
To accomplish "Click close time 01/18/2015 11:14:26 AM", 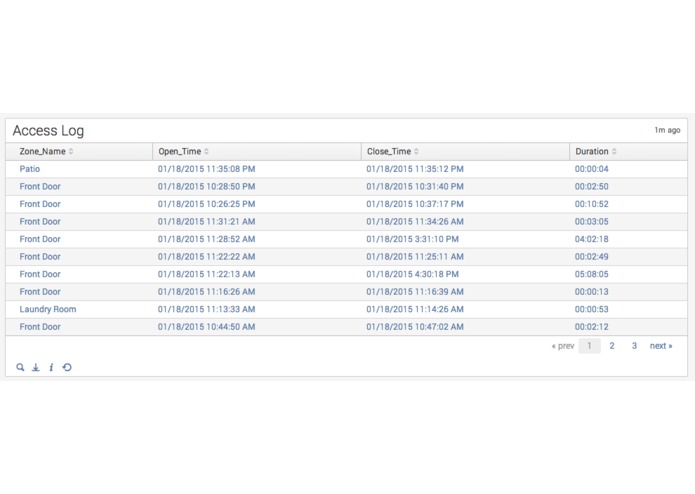I will click(x=415, y=309).
